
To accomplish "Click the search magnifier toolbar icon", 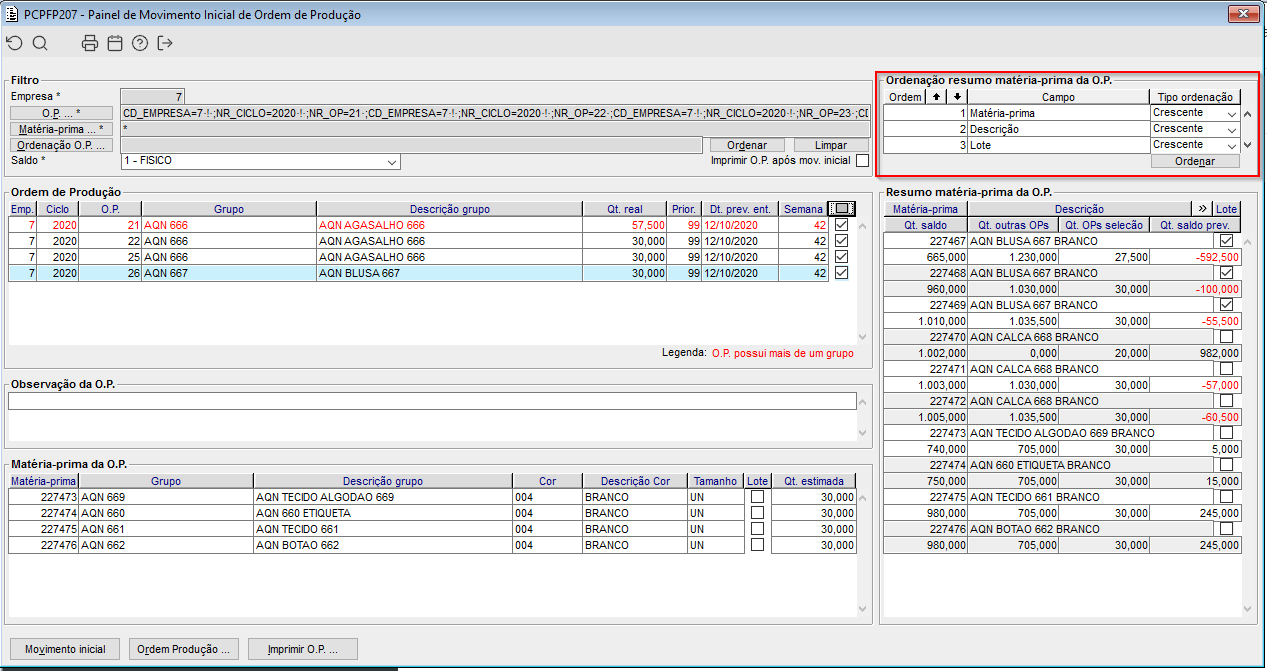I will 40,43.
